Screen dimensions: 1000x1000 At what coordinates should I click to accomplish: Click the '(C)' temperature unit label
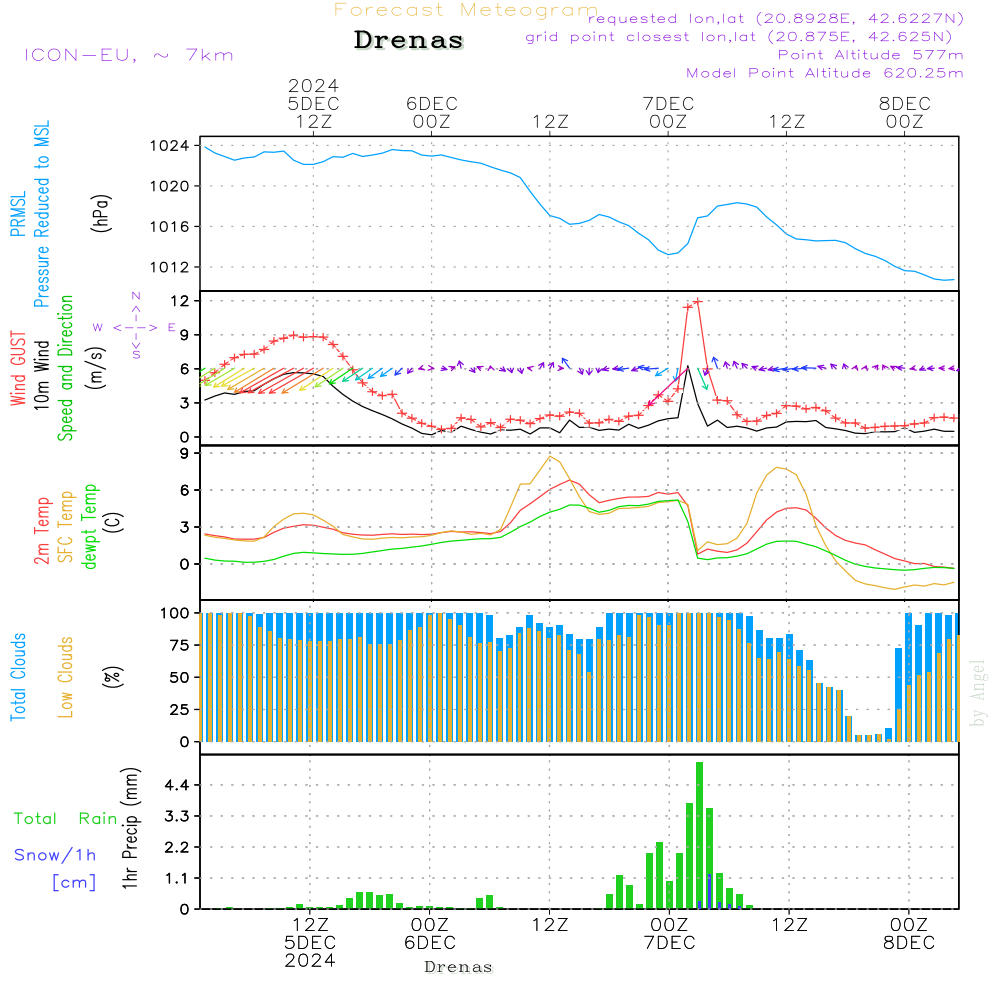coord(114,522)
